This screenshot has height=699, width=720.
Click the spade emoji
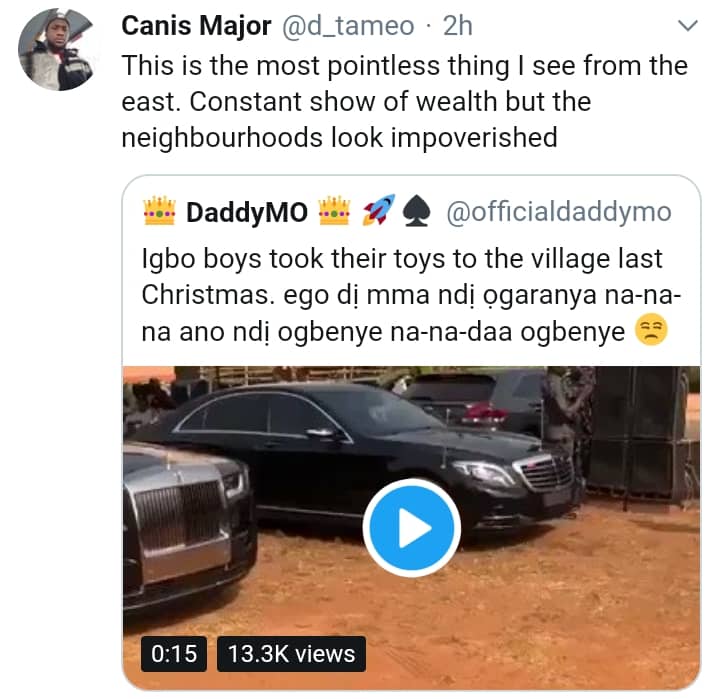pyautogui.click(x=414, y=212)
